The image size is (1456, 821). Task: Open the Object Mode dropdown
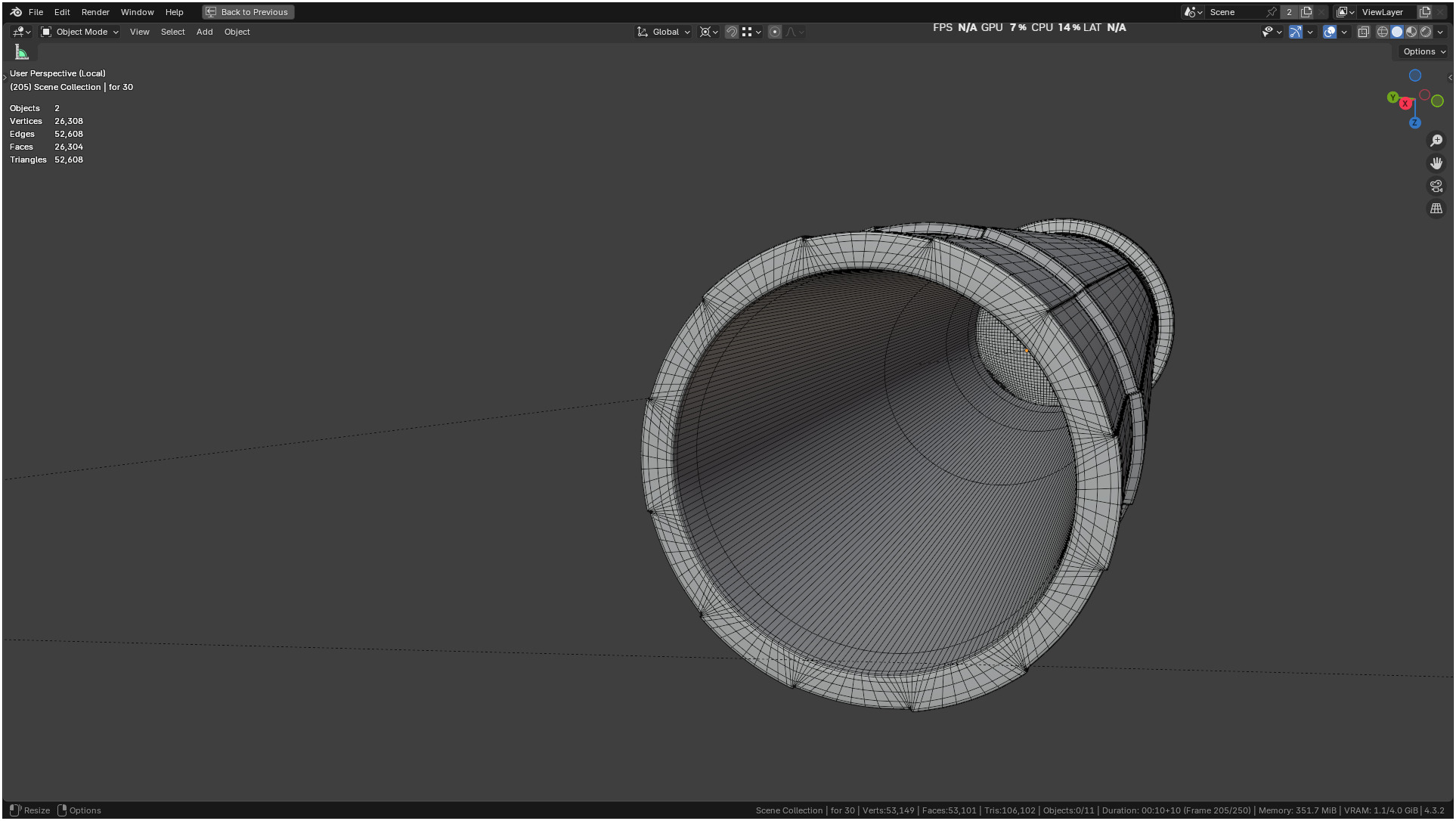[x=80, y=32]
